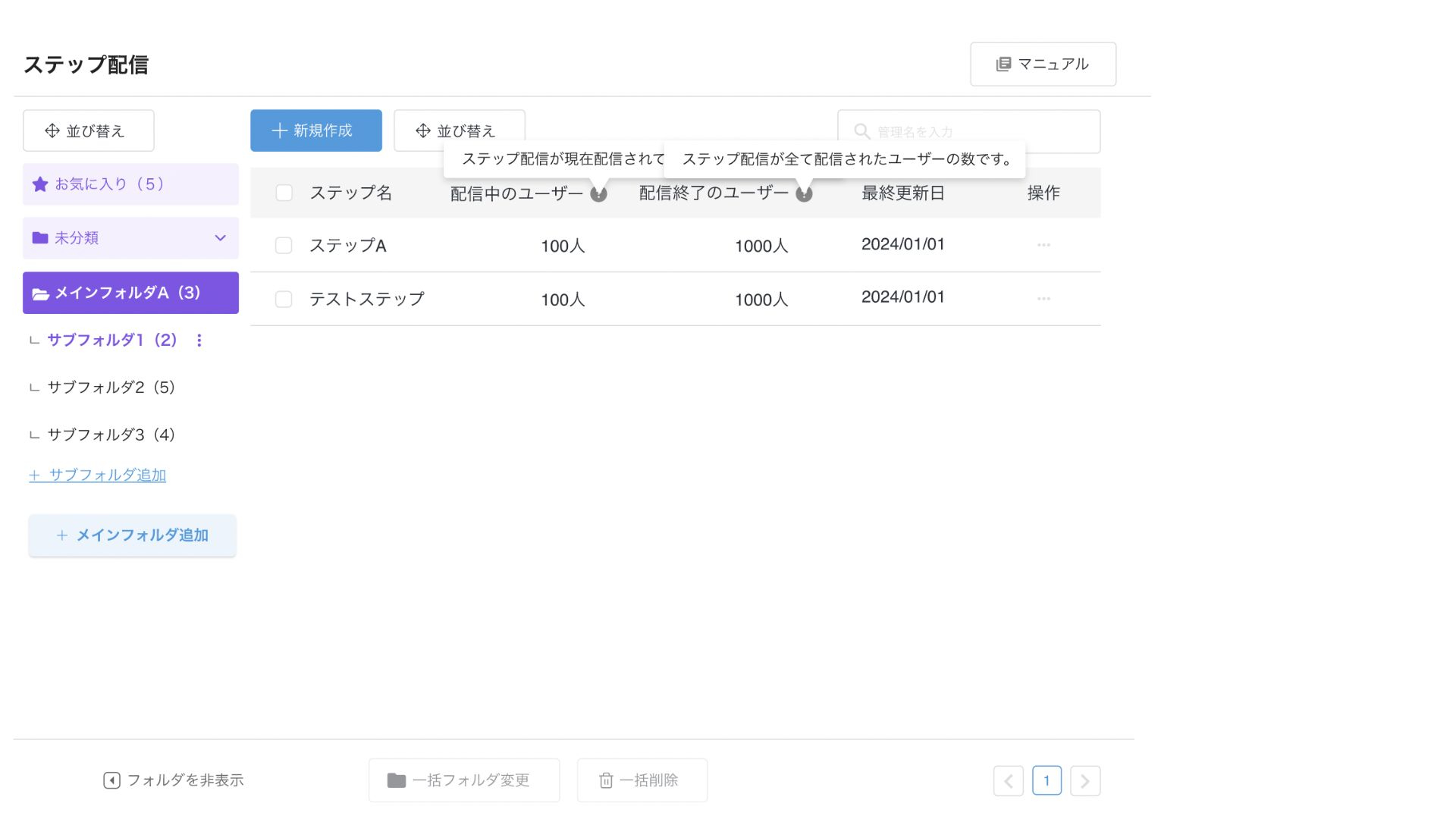
Task: Open サブフォルダ2 in folder tree
Action: (x=111, y=388)
